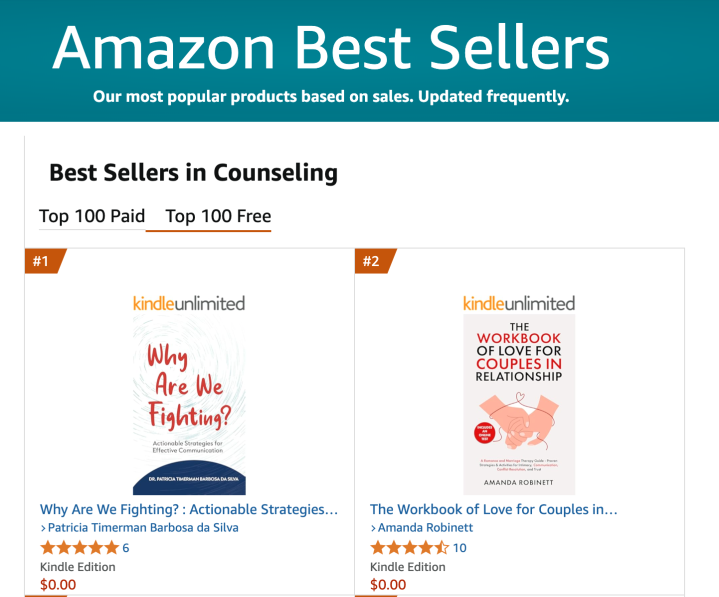The width and height of the screenshot is (719, 597).
Task: Click the star rating for Workbook of Love
Action: click(409, 548)
